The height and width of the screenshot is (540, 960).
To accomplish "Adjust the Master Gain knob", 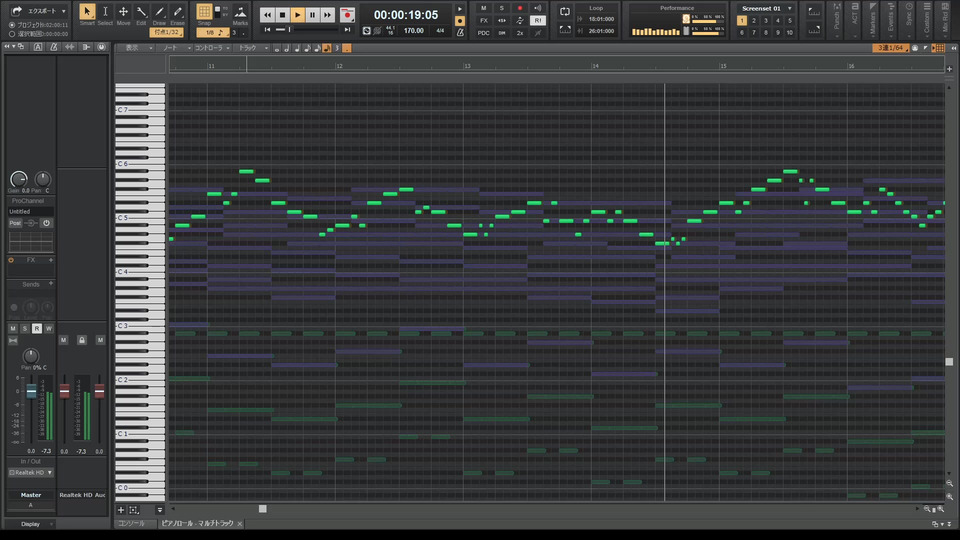I will coord(19,179).
